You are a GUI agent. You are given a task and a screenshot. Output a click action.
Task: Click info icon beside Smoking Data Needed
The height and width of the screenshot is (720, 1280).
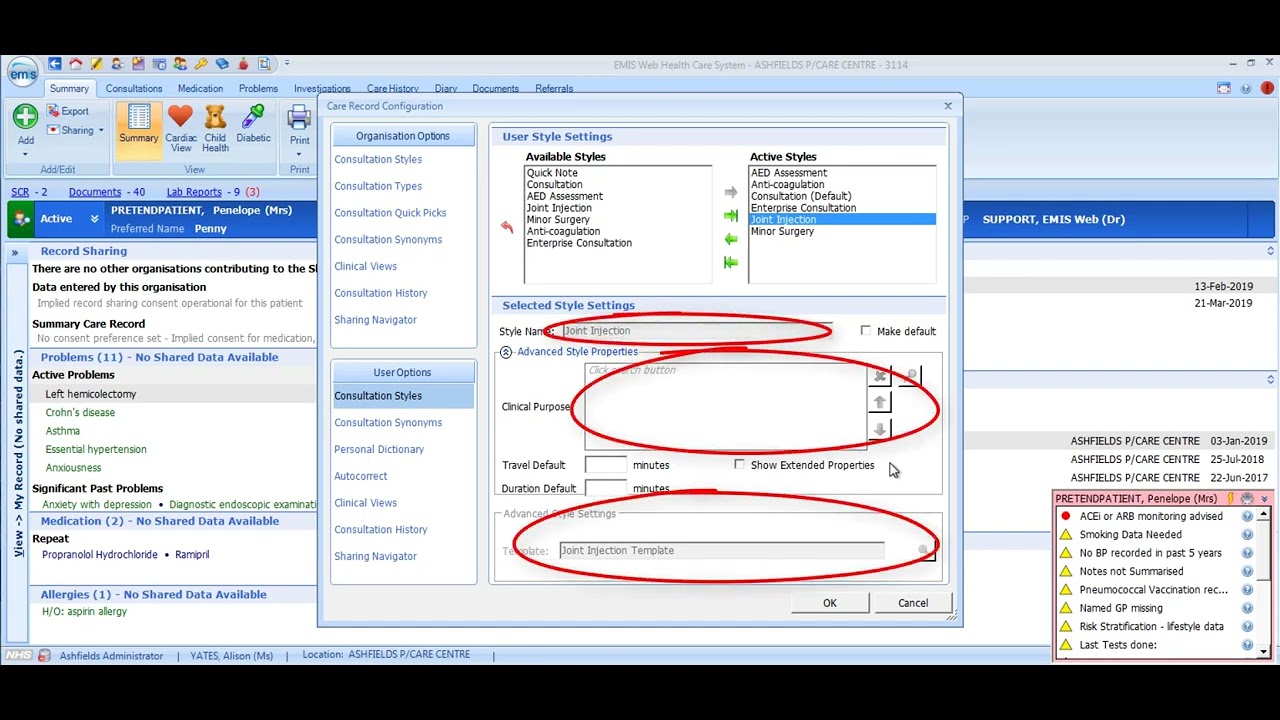click(1247, 535)
